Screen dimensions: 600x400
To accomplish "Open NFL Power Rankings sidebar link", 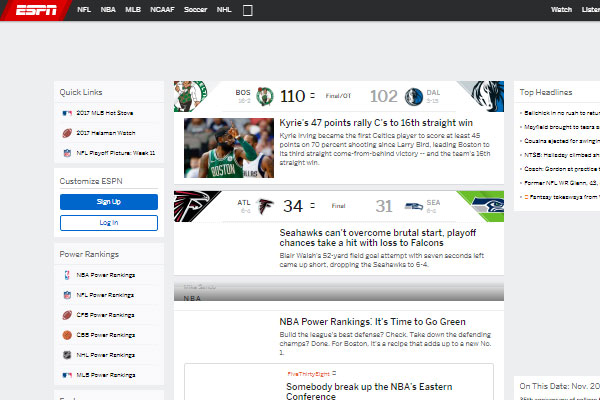I will tap(105, 295).
